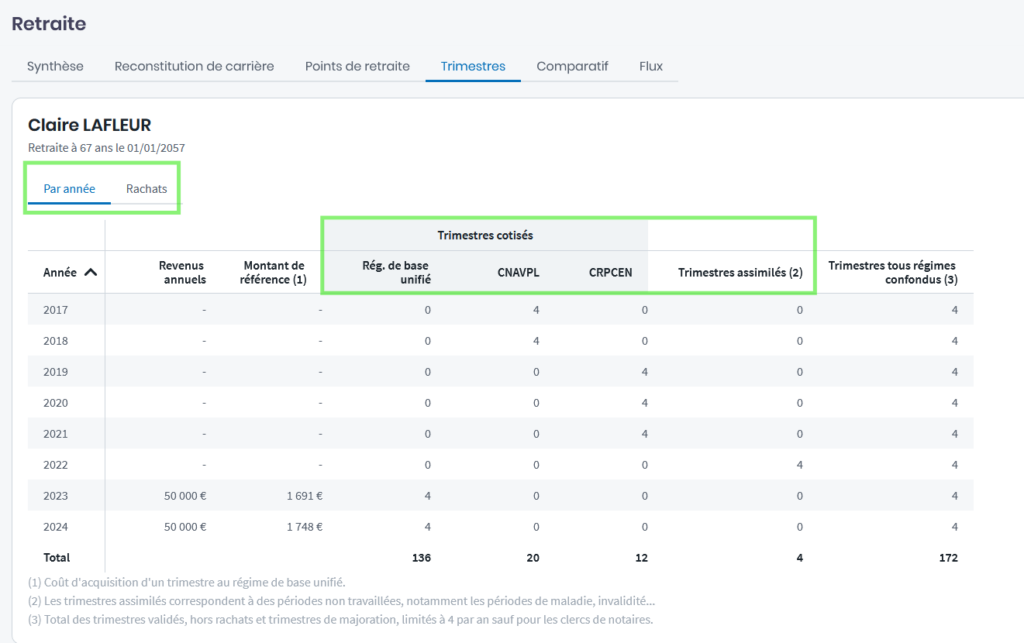Click Trimestres tous régimes confondus (3) header
The image size is (1024, 643).
tap(893, 272)
